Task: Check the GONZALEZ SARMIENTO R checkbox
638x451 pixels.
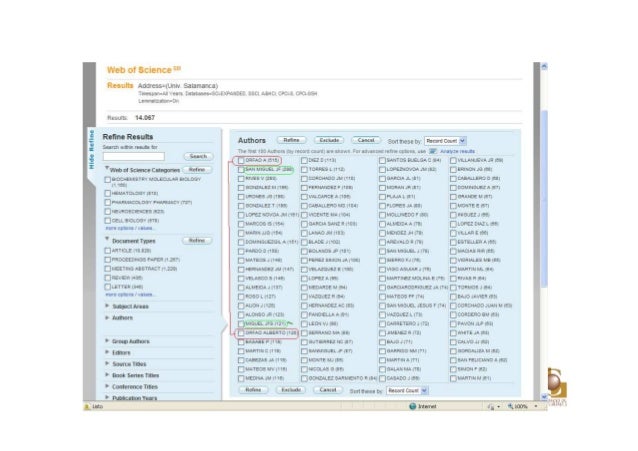Action: click(304, 379)
